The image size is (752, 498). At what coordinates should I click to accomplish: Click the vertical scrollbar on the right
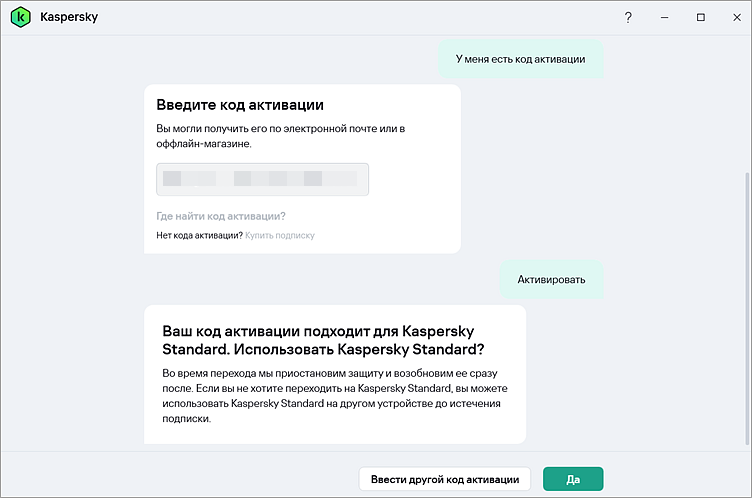[x=747, y=307]
